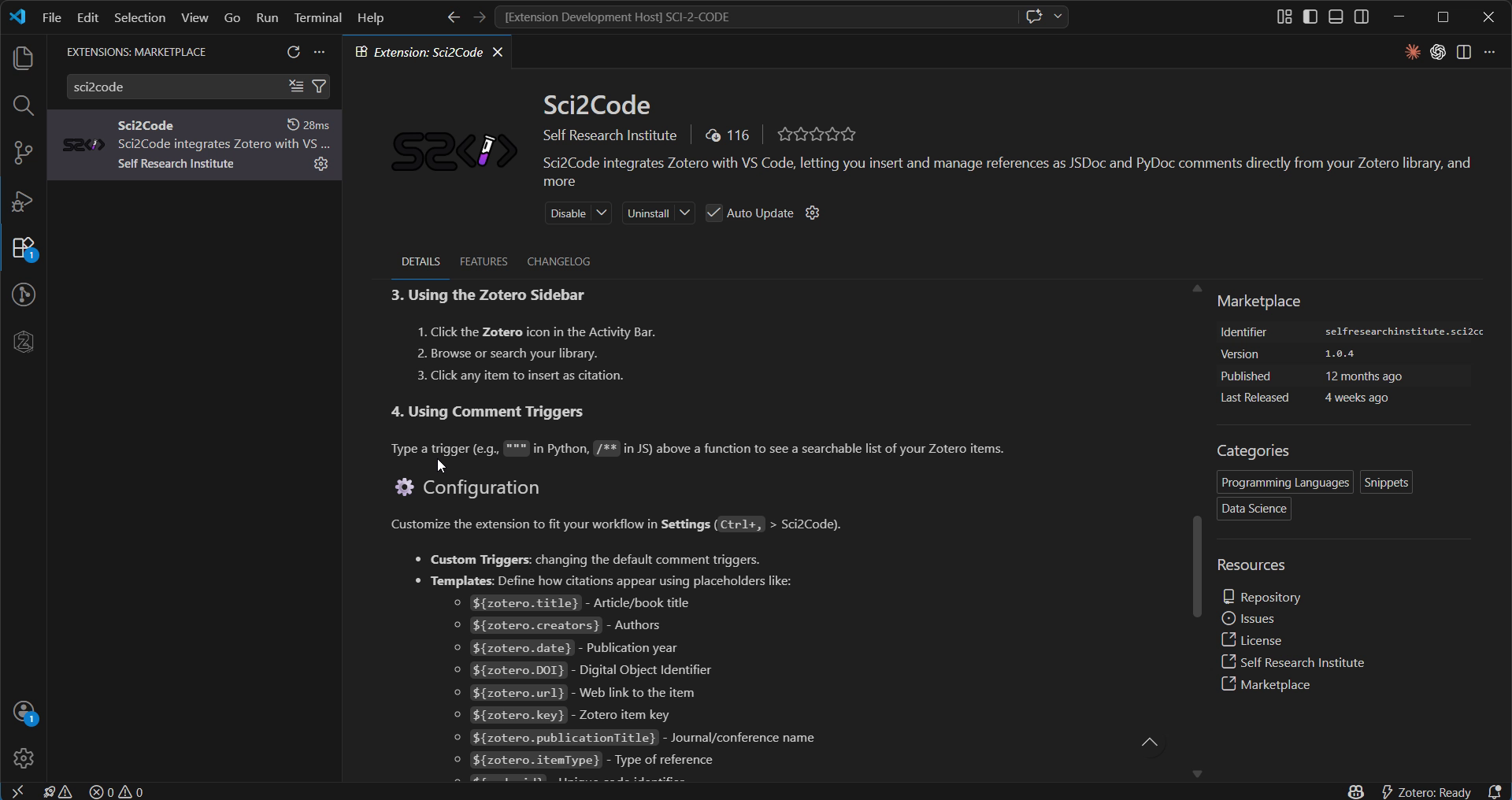Open the Zotero sidebar icon in activity bar

(x=24, y=342)
